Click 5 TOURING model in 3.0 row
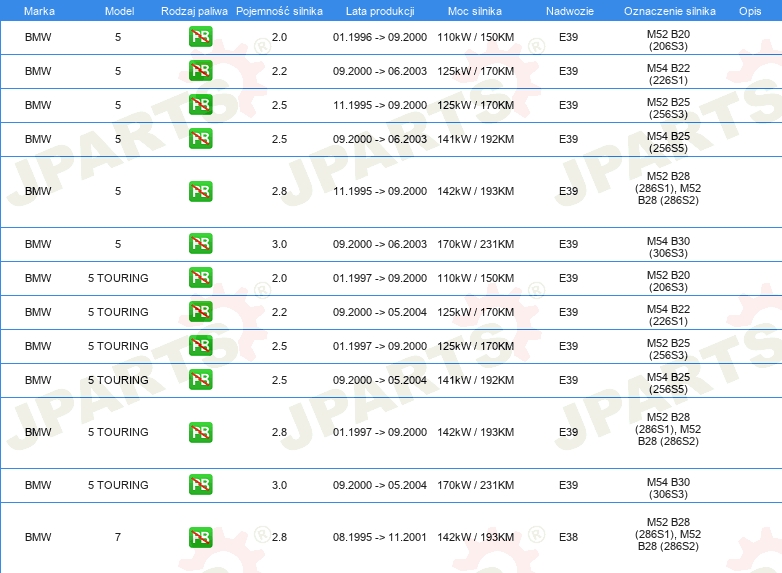Viewport: 782px width, 573px height. click(x=118, y=485)
